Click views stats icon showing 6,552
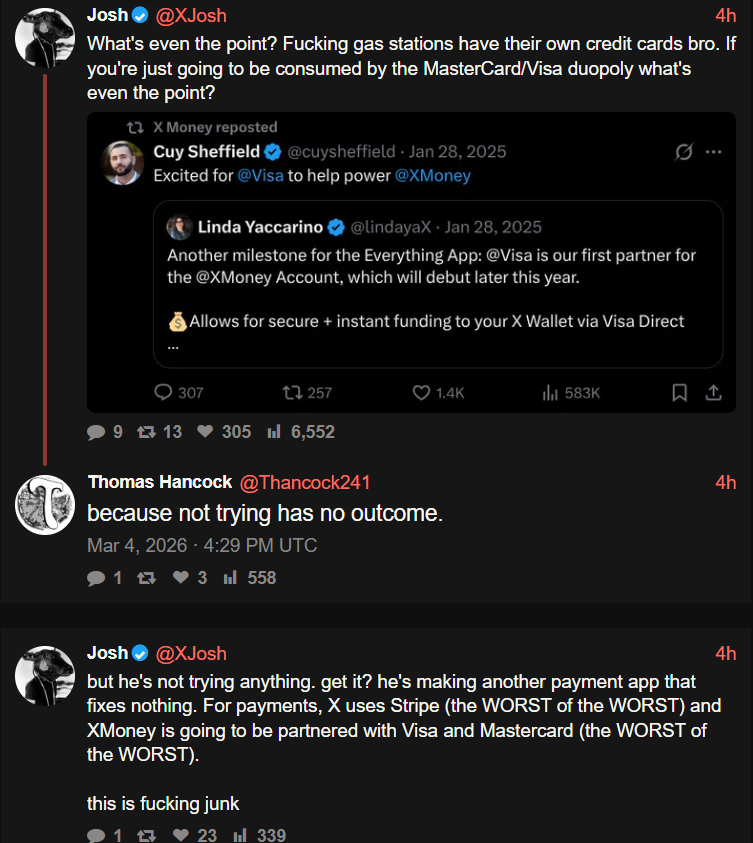 (274, 432)
